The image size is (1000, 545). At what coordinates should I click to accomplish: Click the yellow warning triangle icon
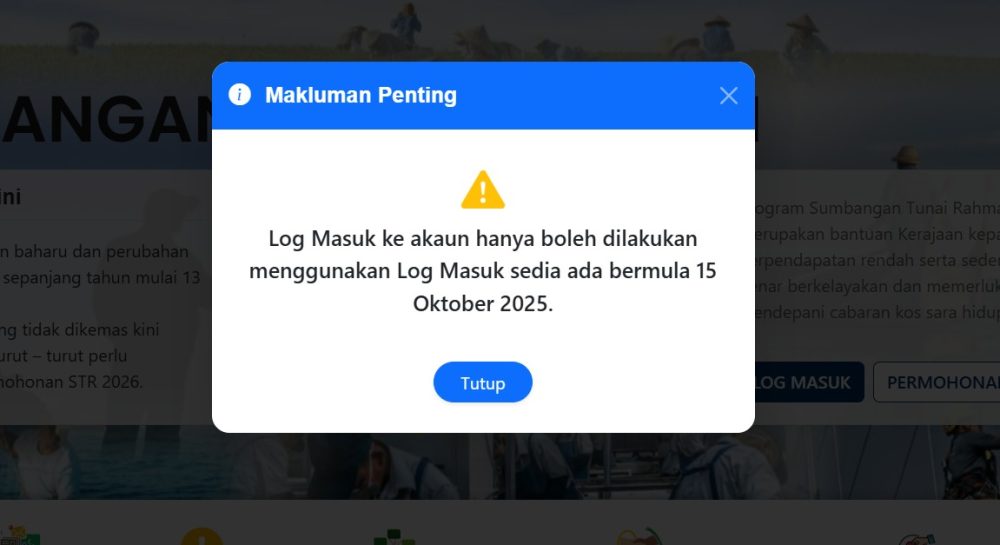tap(483, 189)
